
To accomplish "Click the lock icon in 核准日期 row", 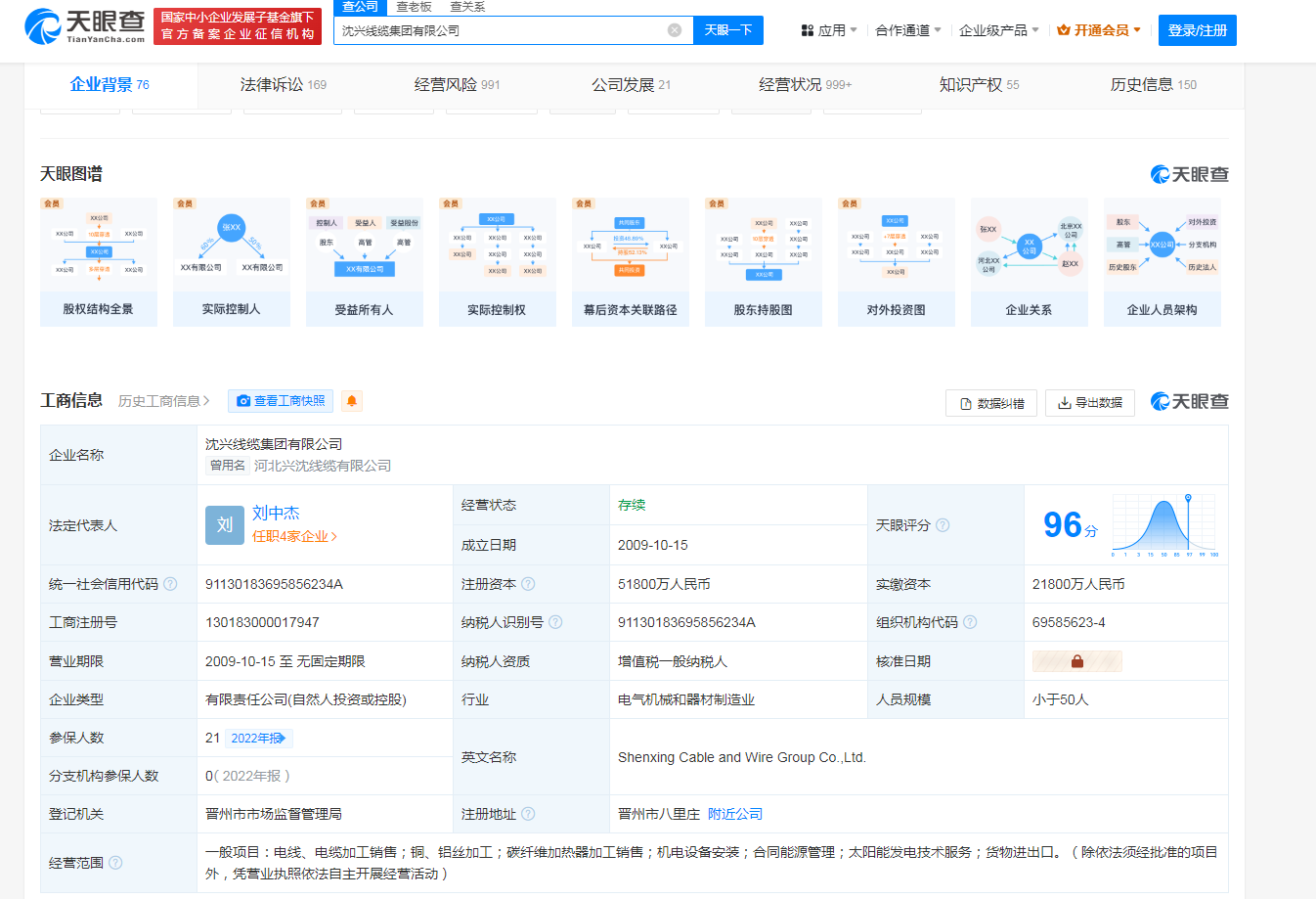I will point(1077,661).
